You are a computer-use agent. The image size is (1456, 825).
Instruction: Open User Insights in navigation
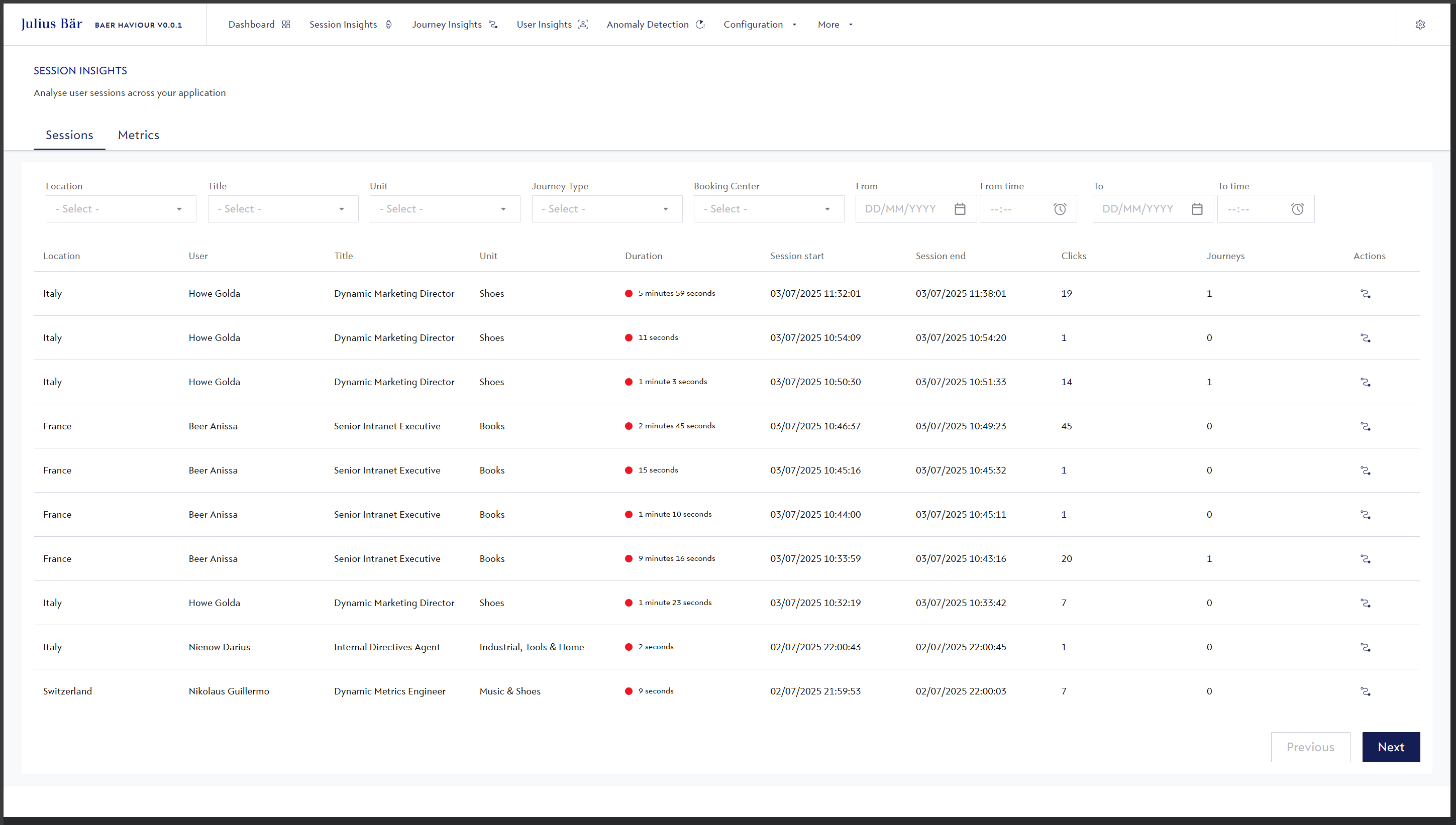pos(552,25)
